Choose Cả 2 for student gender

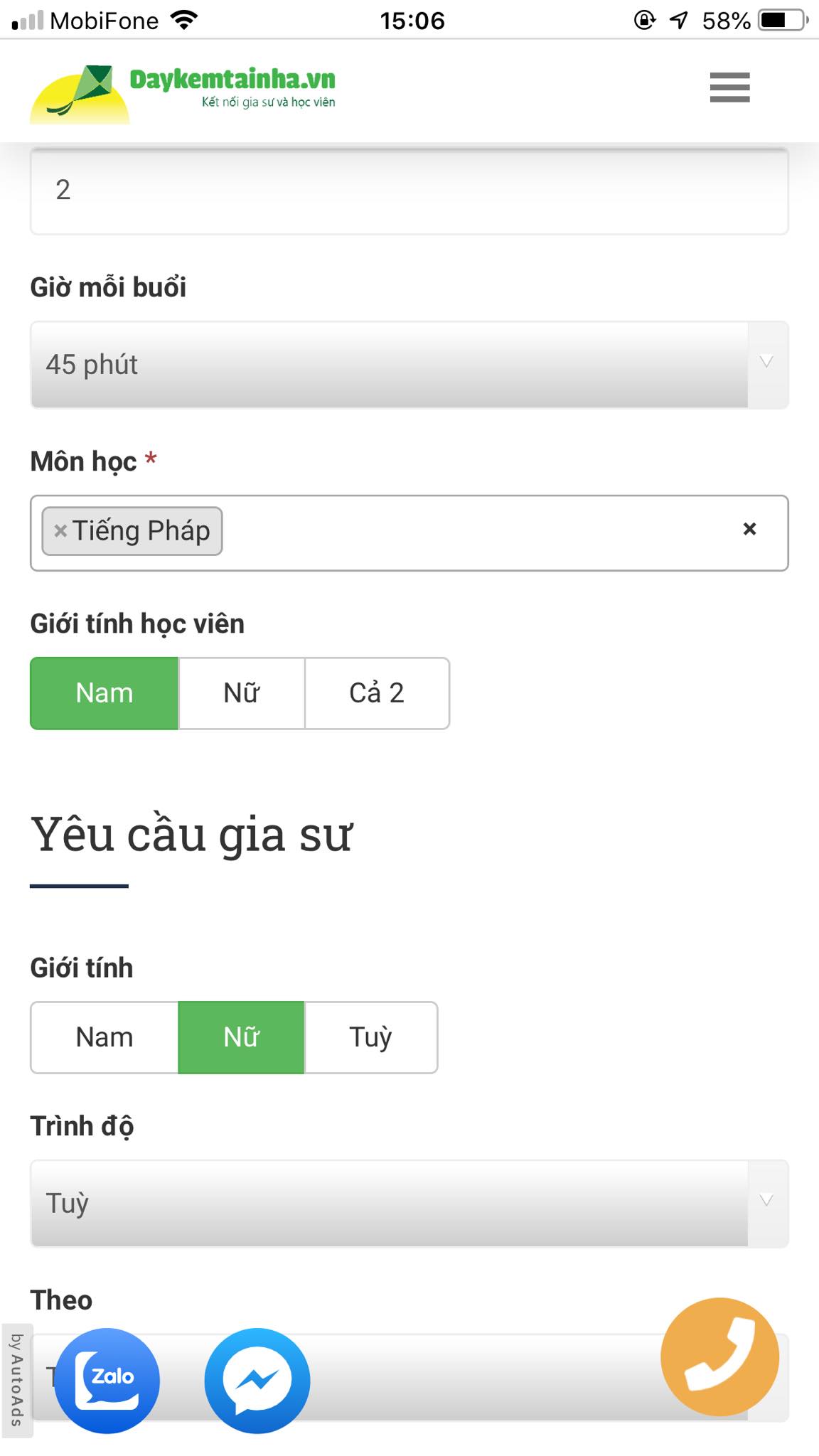coord(377,693)
